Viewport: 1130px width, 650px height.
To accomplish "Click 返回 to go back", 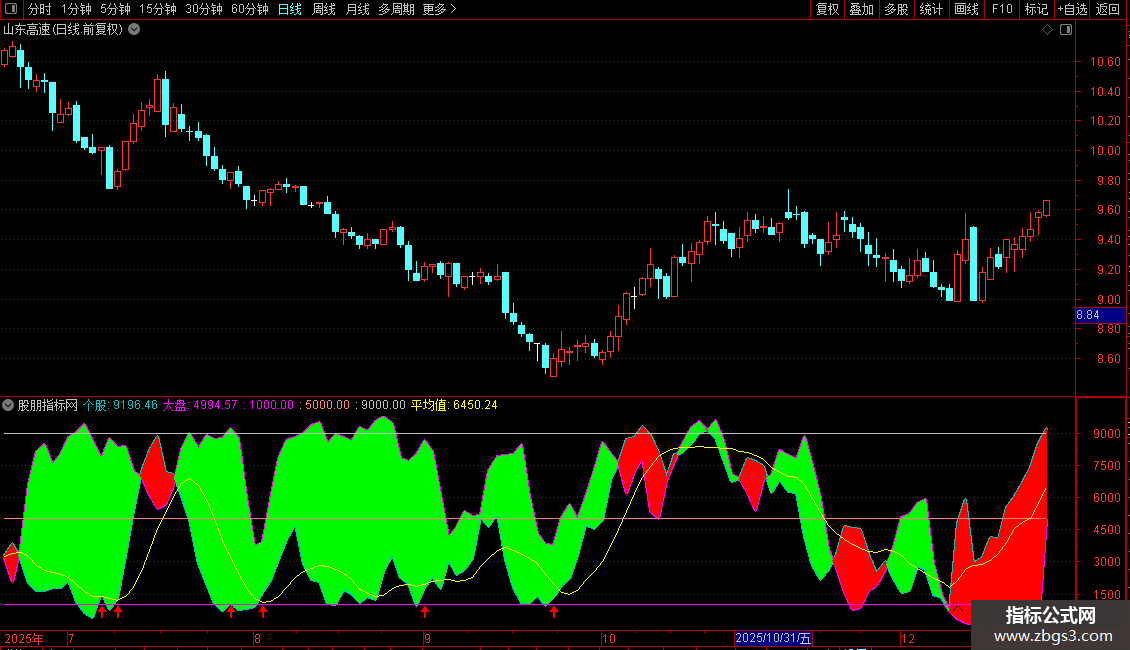I will 1108,9.
